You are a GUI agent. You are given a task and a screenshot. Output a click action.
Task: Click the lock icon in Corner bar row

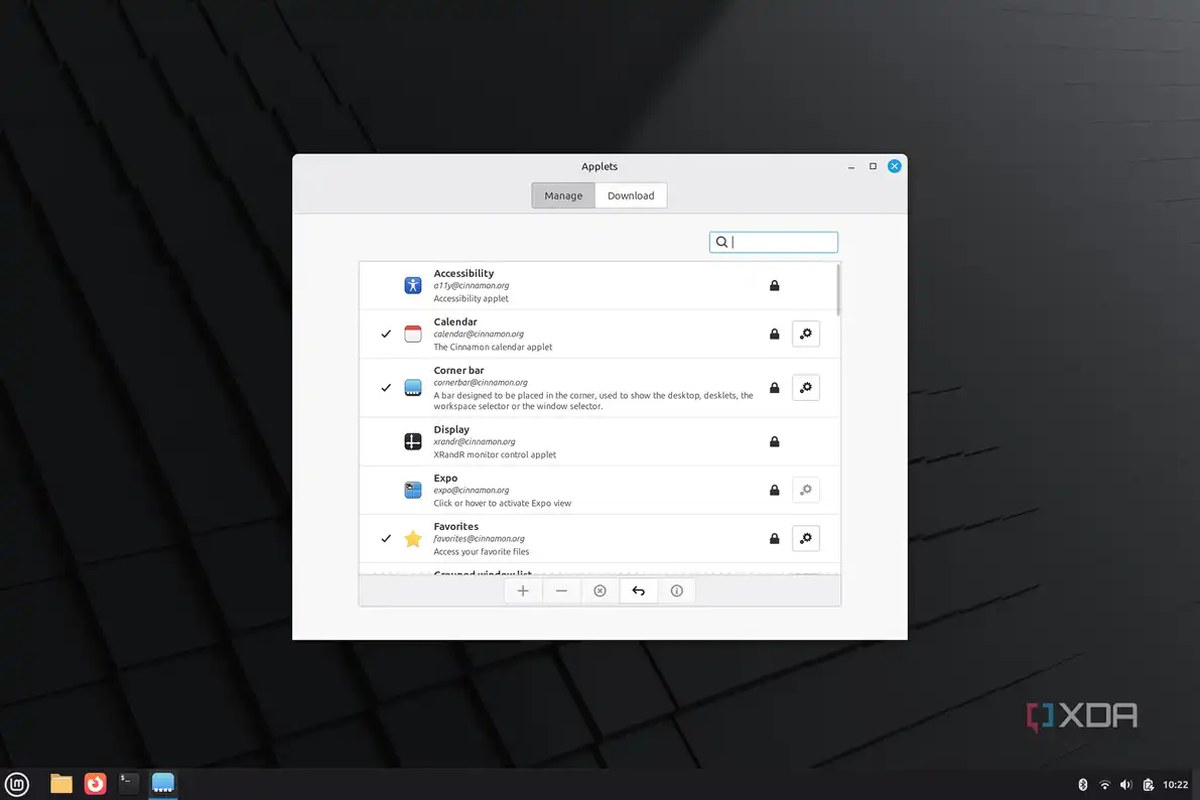point(774,387)
